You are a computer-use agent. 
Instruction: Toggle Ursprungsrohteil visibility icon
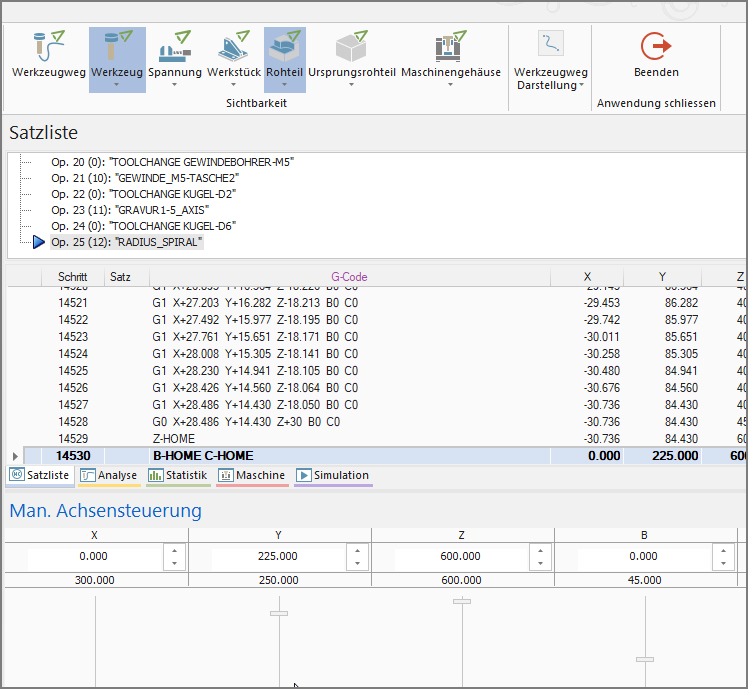click(x=352, y=46)
